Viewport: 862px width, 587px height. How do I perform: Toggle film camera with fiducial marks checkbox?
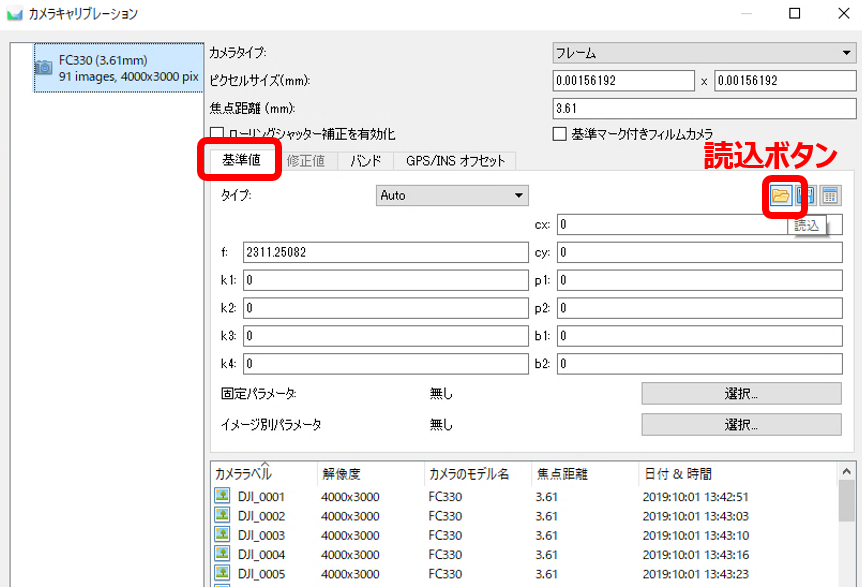pos(560,134)
